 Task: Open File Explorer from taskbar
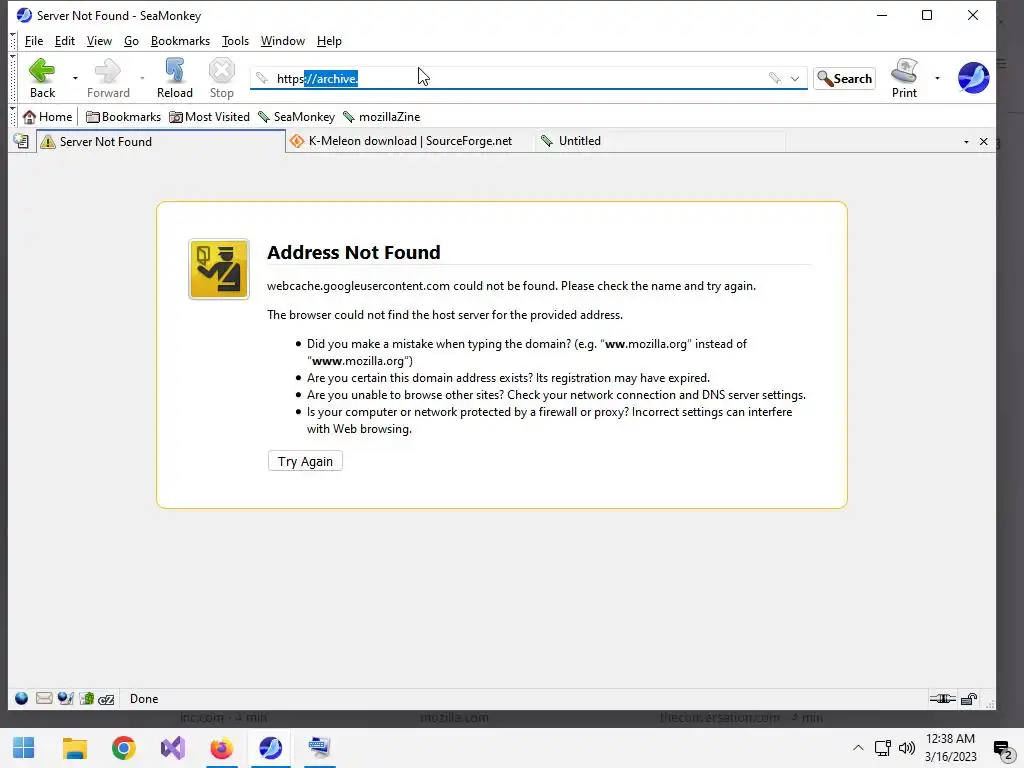tap(74, 748)
